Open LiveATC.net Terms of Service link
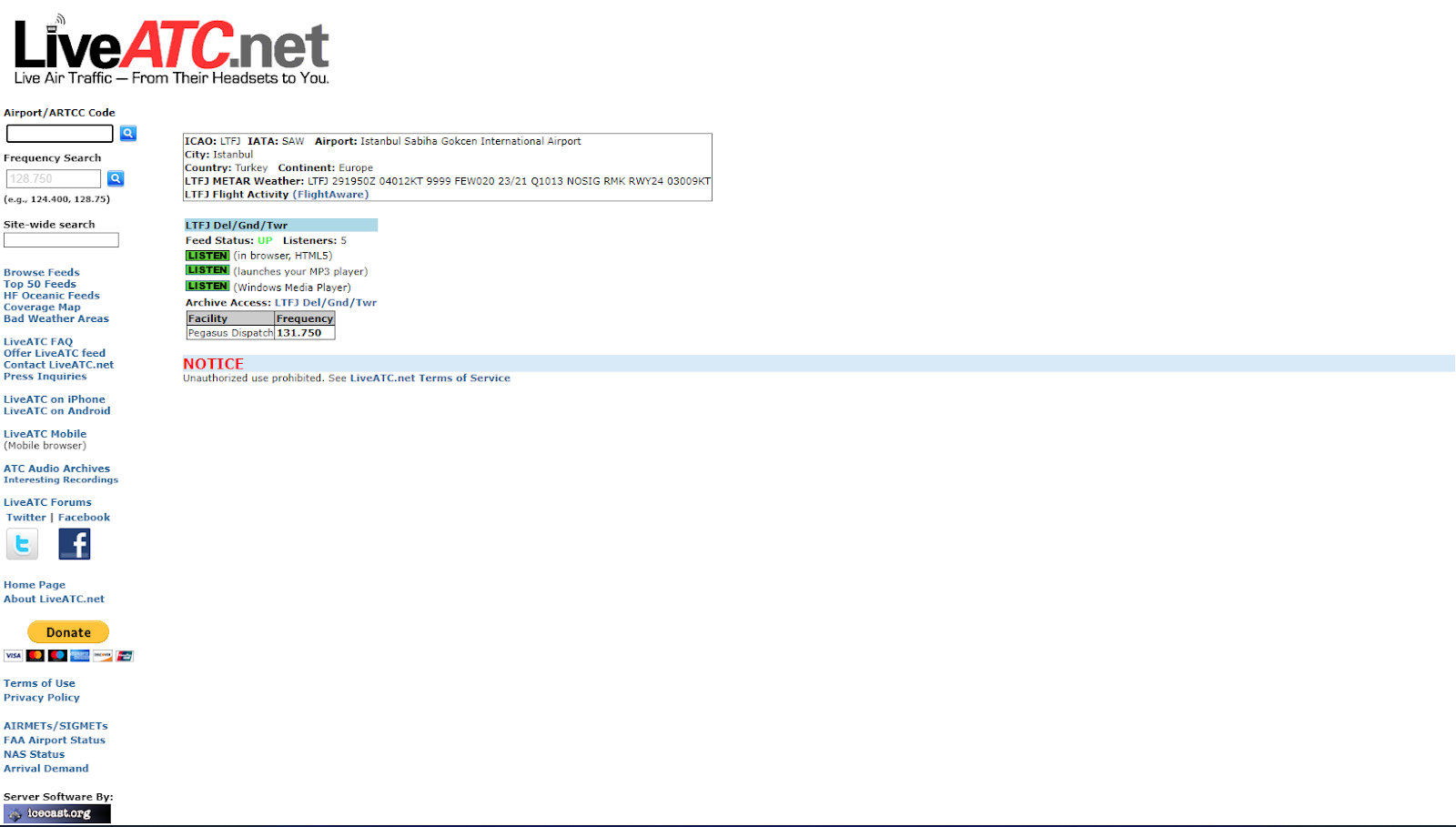Viewport: 1456px width, 827px height. point(430,378)
